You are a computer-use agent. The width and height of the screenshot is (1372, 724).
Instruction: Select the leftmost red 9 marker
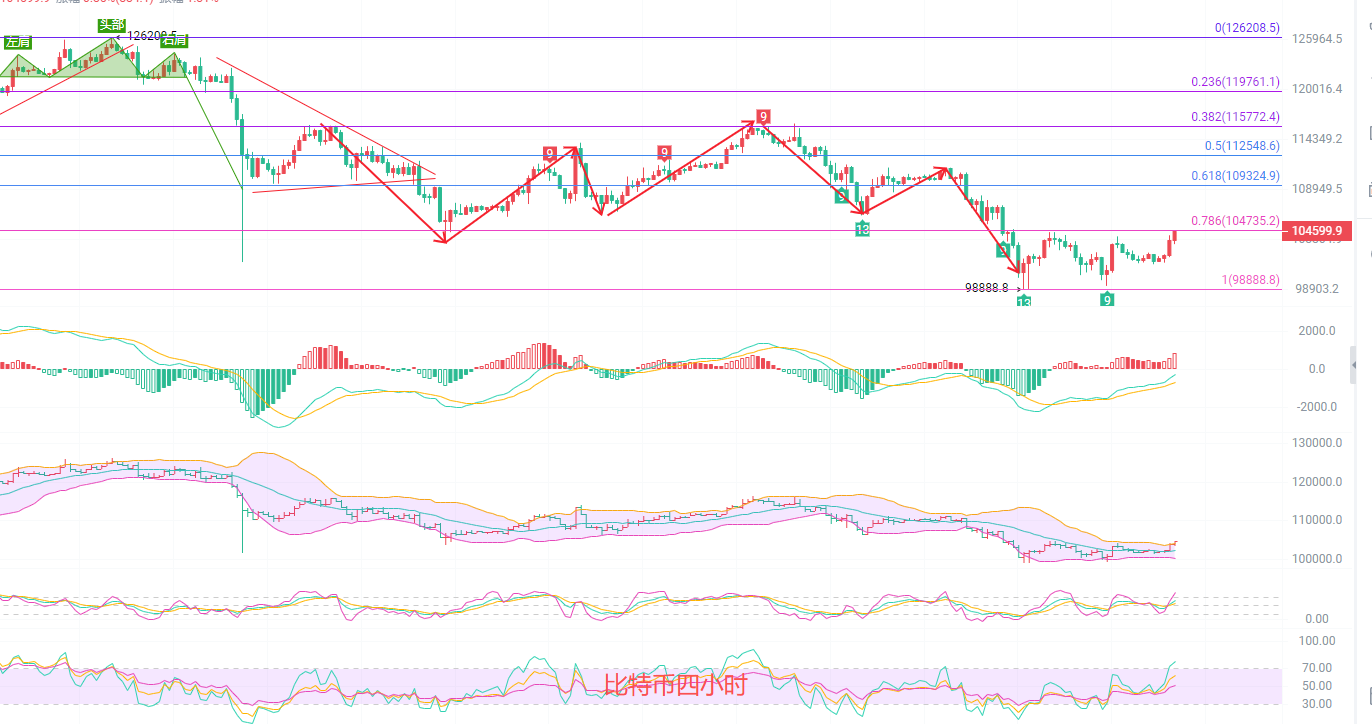(550, 153)
